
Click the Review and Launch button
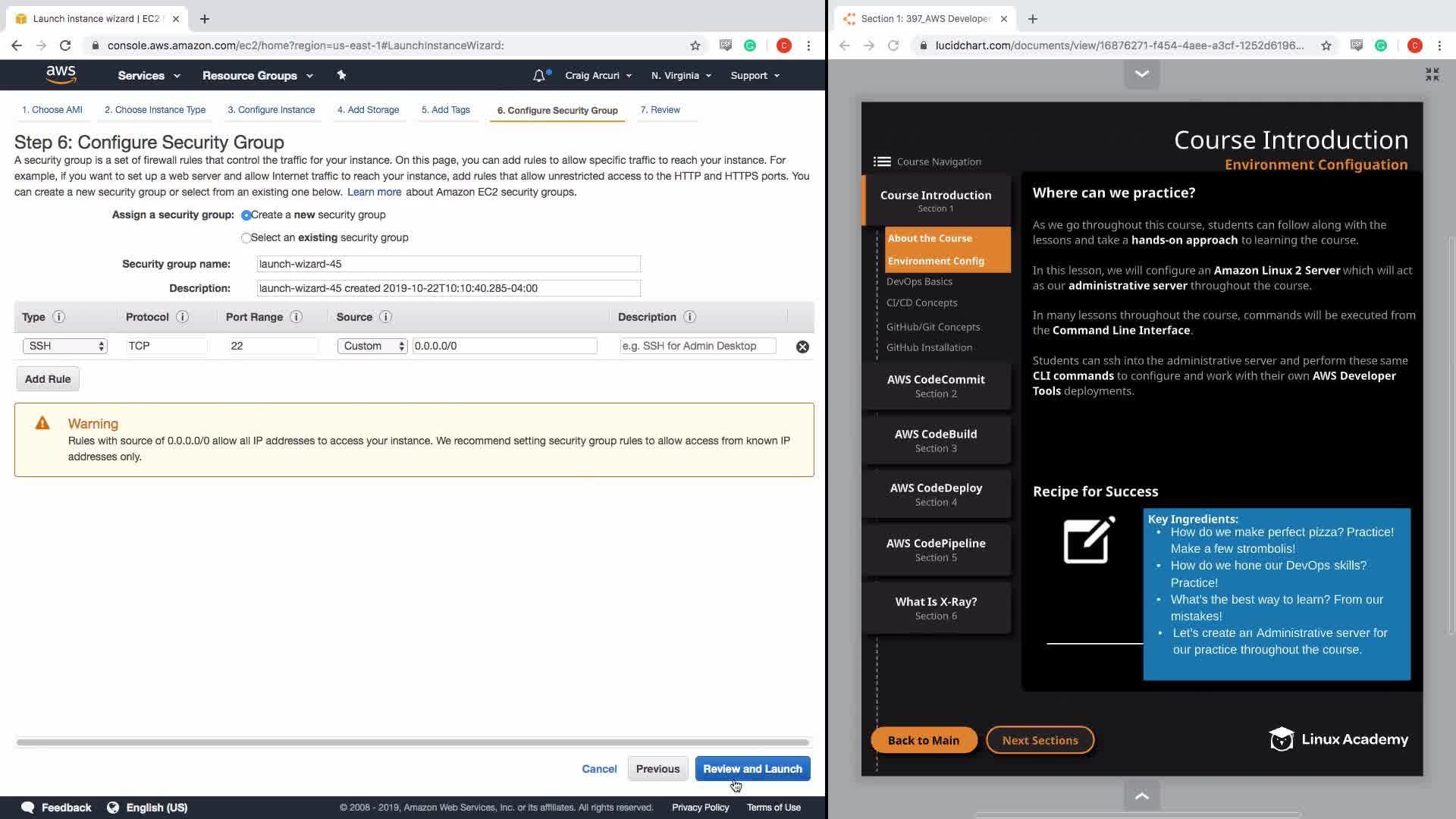pos(752,769)
